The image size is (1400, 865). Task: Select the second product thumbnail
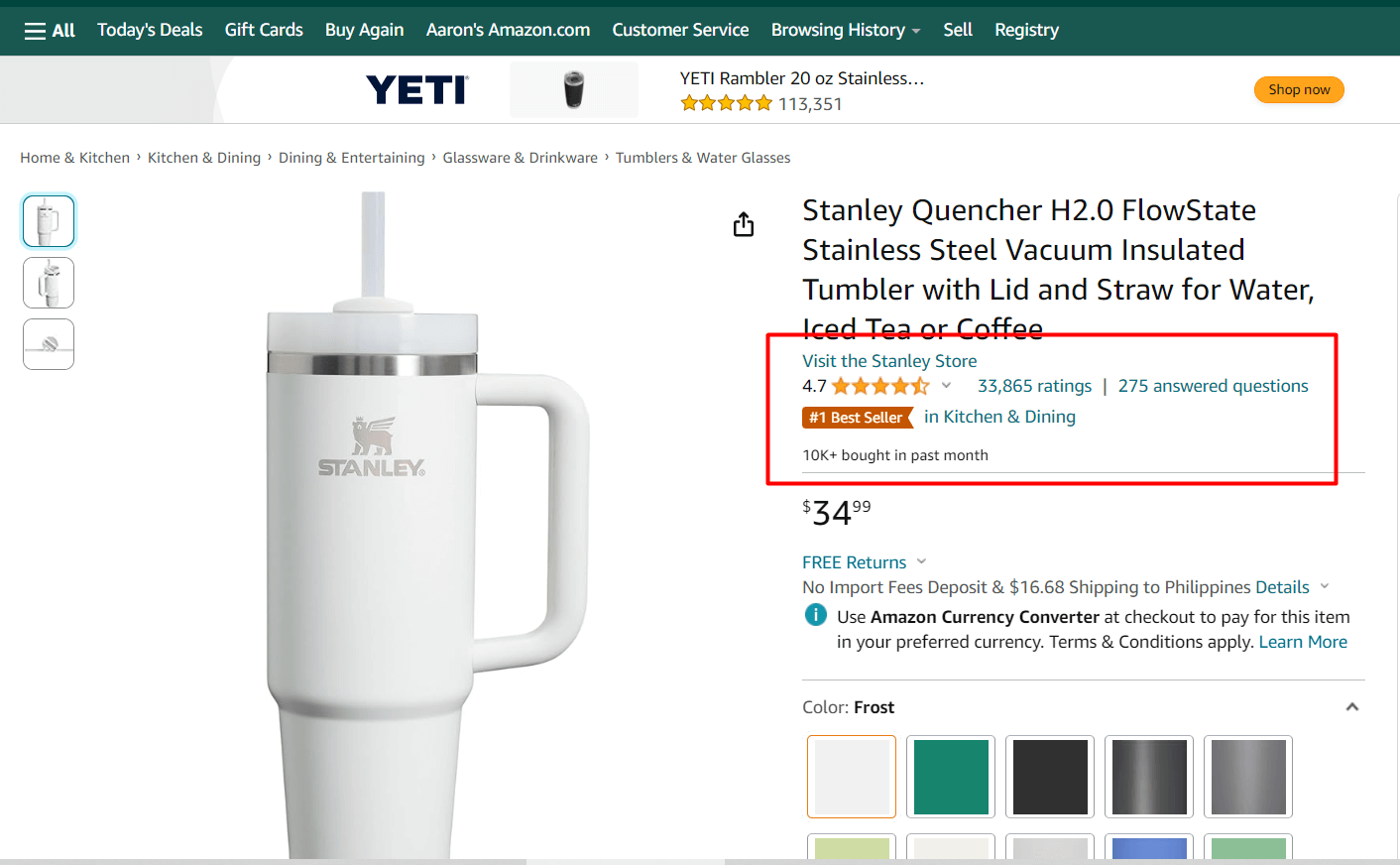pyautogui.click(x=49, y=283)
